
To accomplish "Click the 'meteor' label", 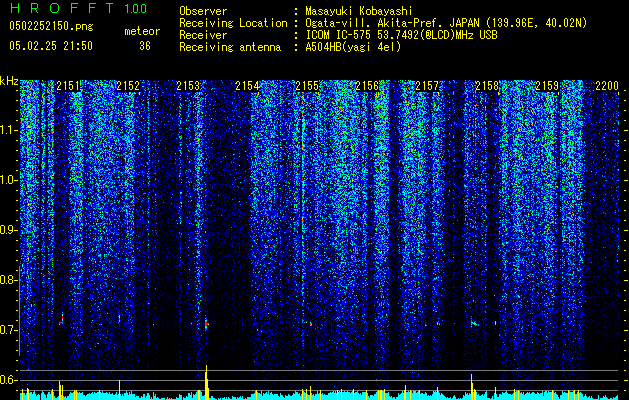I will pyautogui.click(x=142, y=31).
